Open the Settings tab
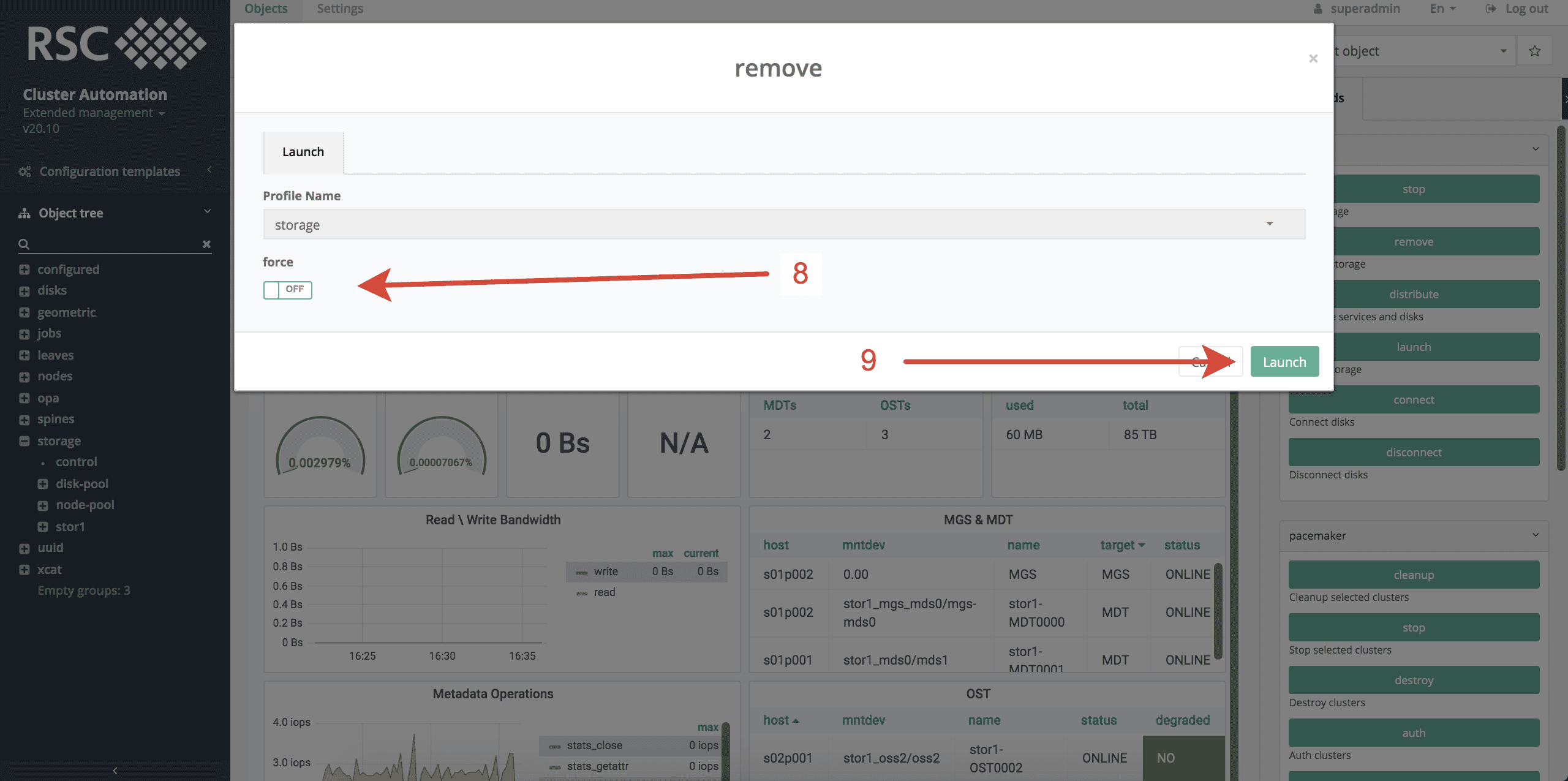The width and height of the screenshot is (1568, 781). click(x=339, y=9)
